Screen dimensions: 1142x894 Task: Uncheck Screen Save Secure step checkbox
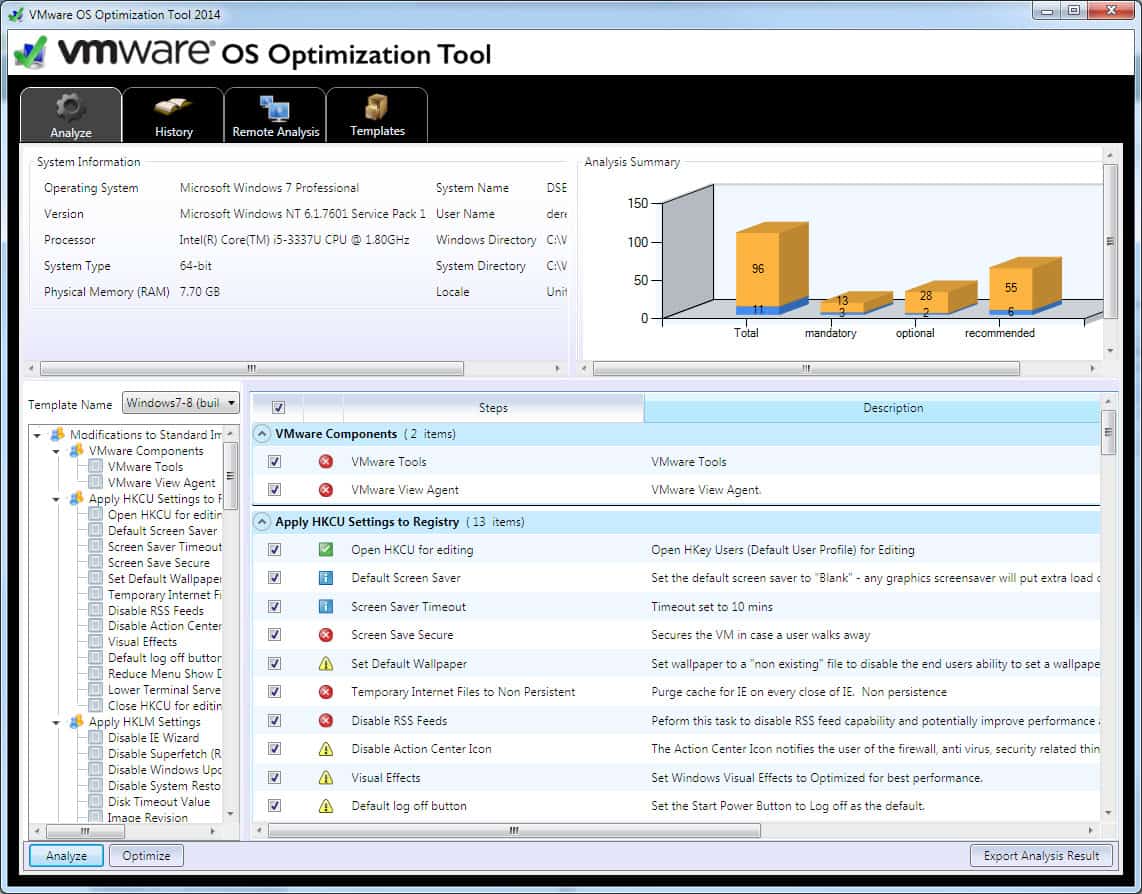point(275,635)
